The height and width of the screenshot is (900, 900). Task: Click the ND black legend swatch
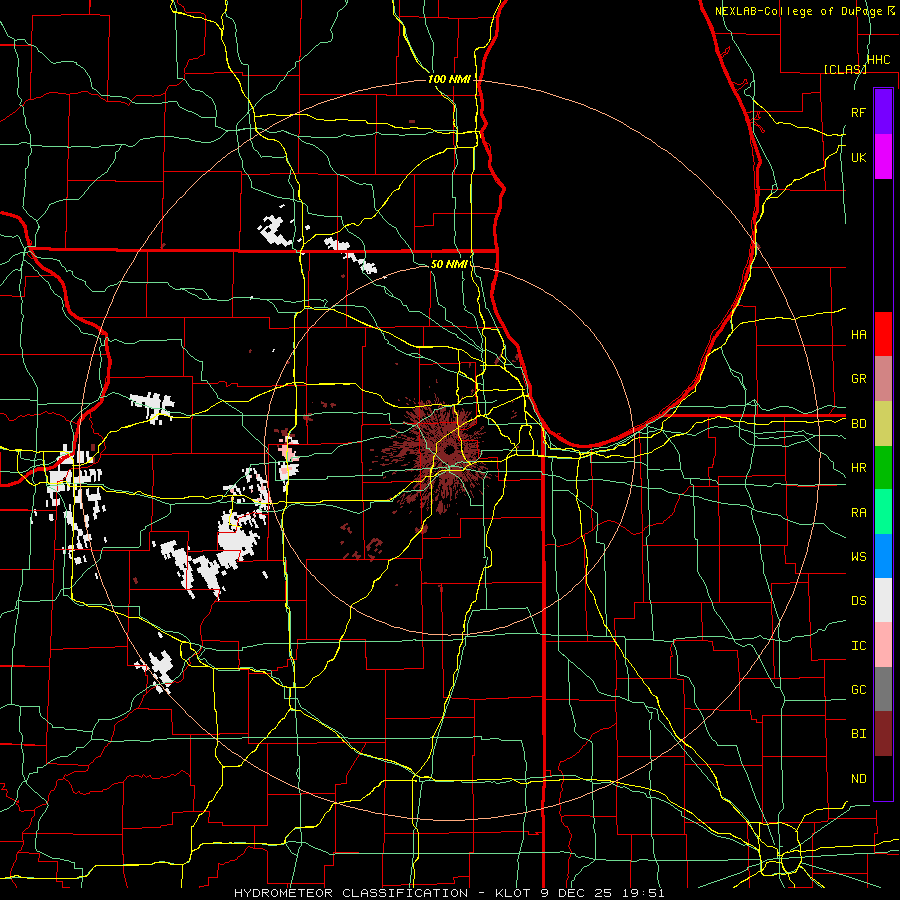[883, 778]
